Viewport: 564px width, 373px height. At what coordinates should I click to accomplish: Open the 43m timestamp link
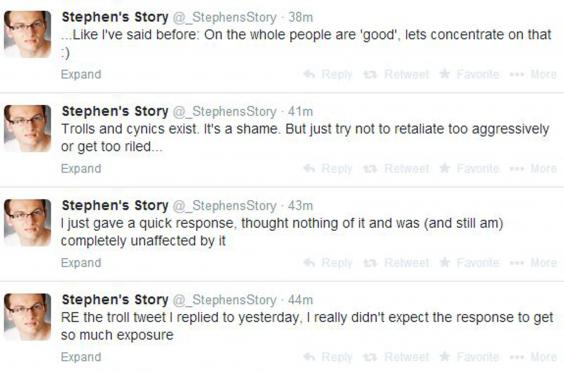pyautogui.click(x=300, y=206)
